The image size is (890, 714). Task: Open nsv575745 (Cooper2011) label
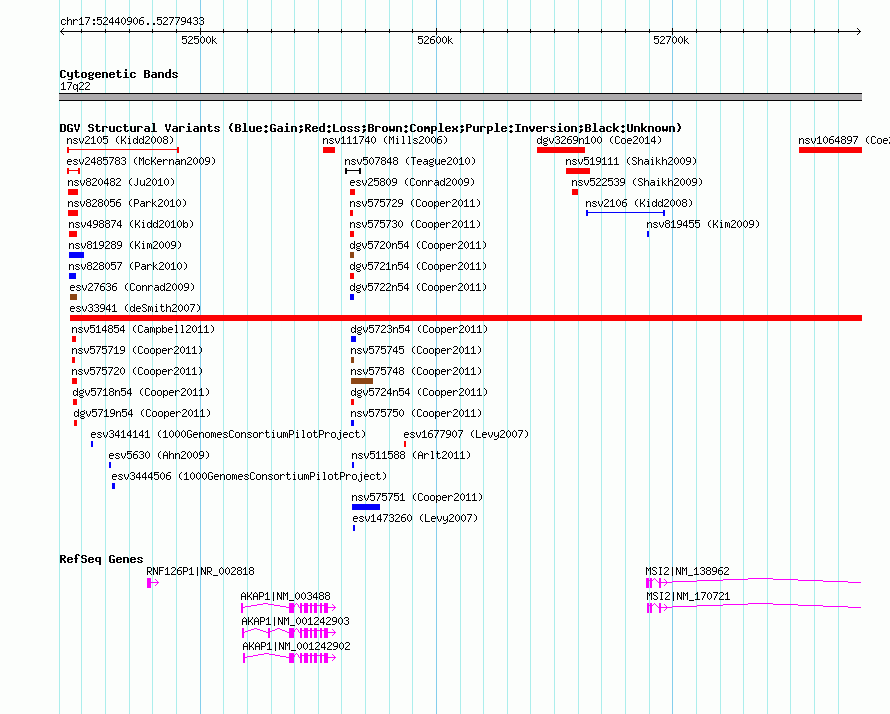(x=416, y=350)
